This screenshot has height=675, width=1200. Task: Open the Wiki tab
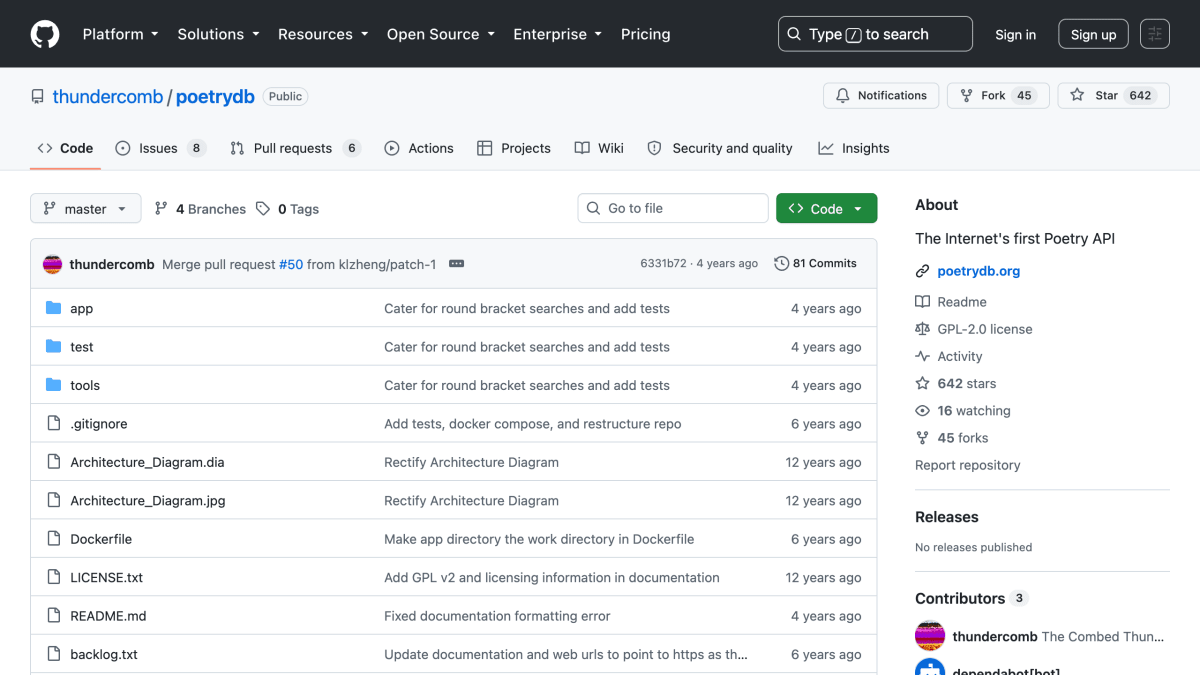[x=599, y=148]
